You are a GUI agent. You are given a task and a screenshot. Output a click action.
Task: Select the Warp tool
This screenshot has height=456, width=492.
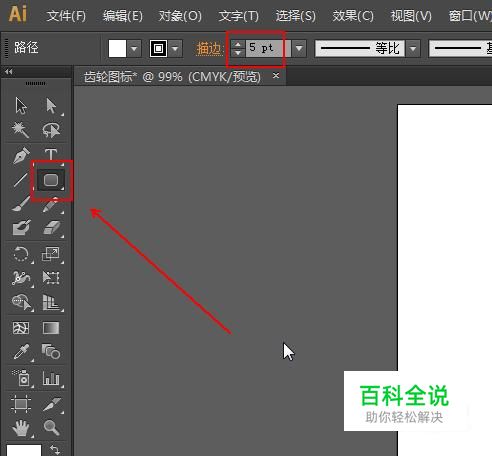(21, 278)
